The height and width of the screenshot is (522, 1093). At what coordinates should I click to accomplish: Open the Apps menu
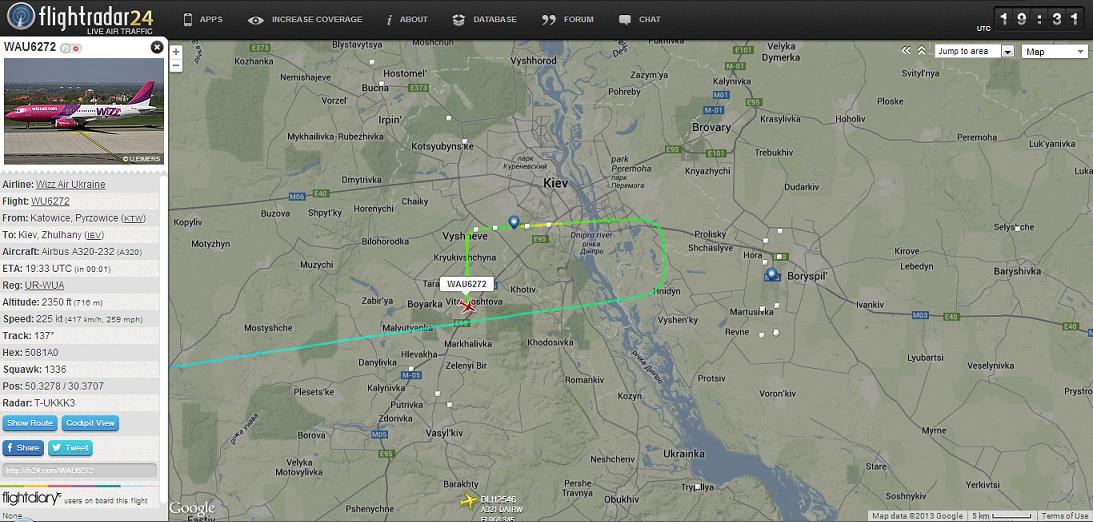(x=203, y=20)
